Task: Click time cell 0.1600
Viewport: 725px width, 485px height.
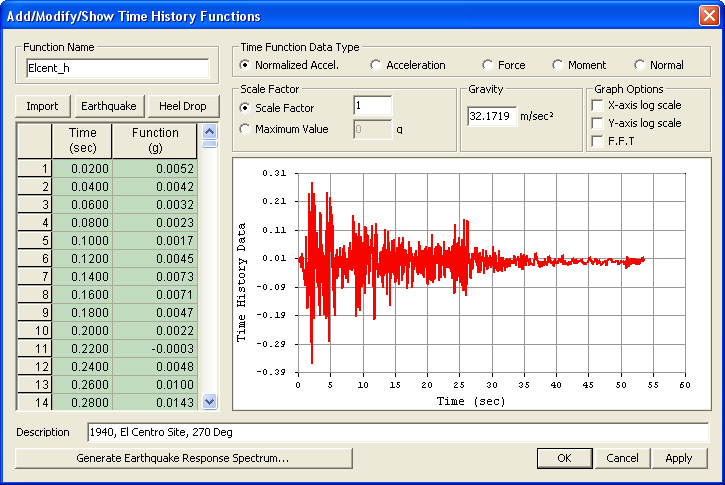Action: pyautogui.click(x=82, y=295)
